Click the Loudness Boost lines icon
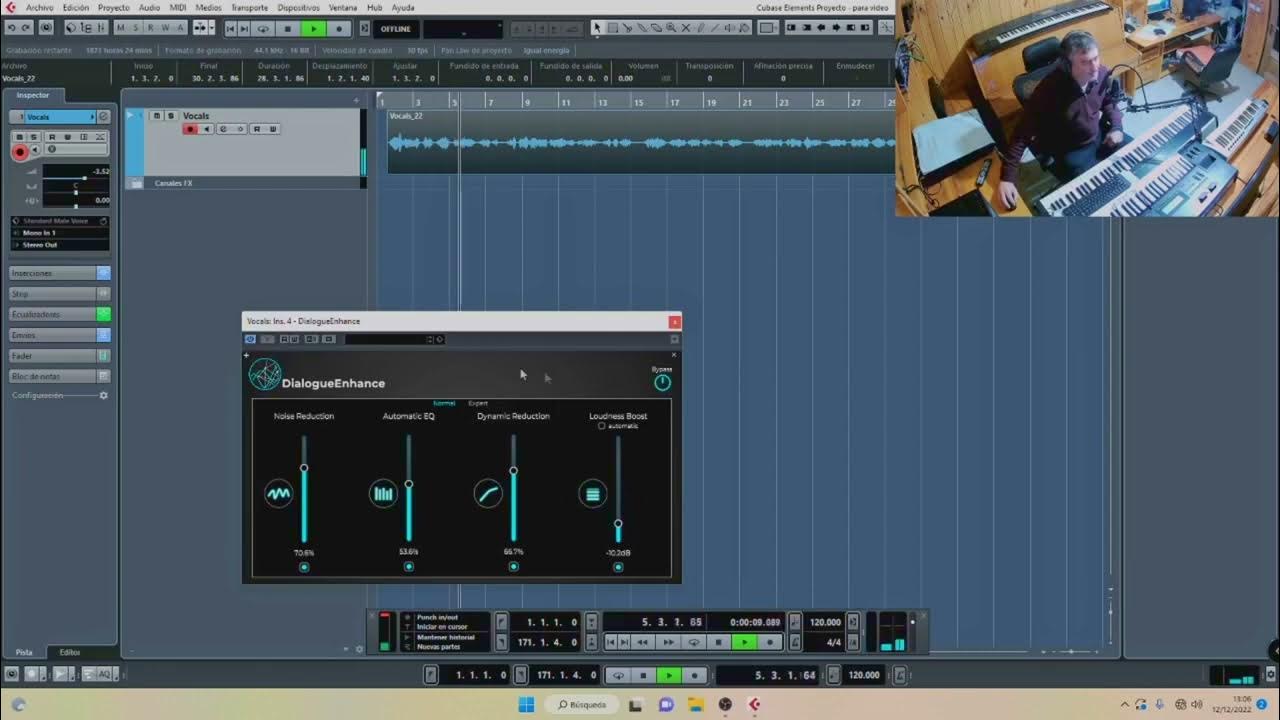 (593, 494)
